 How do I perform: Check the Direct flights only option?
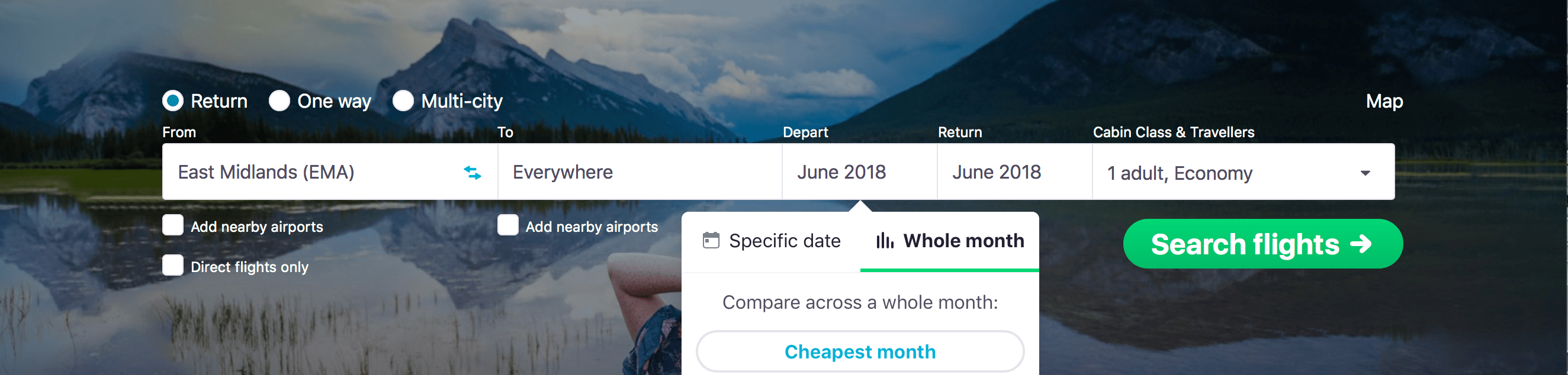tap(172, 265)
